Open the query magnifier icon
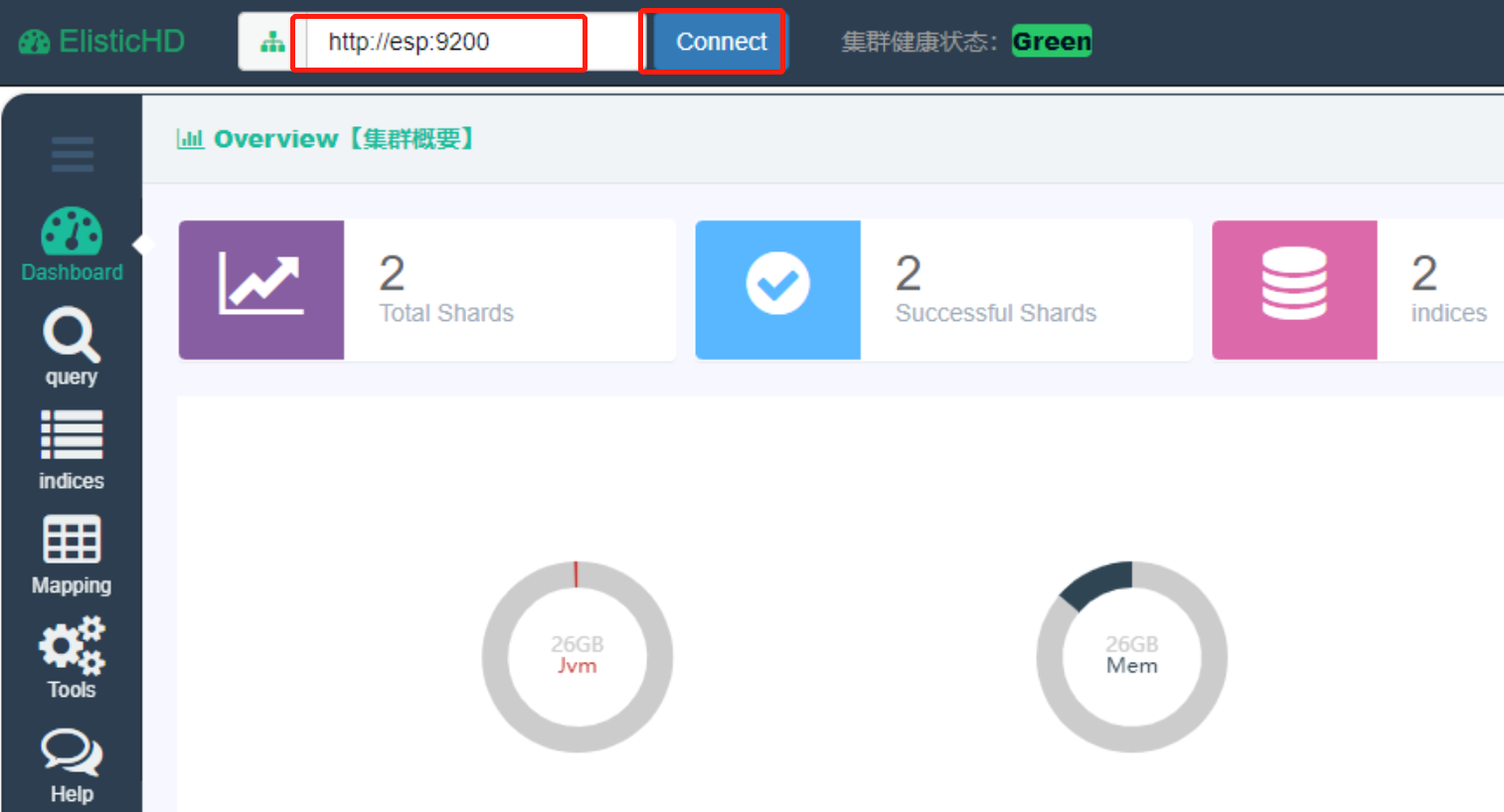Image resolution: width=1504 pixels, height=812 pixels. (71, 336)
